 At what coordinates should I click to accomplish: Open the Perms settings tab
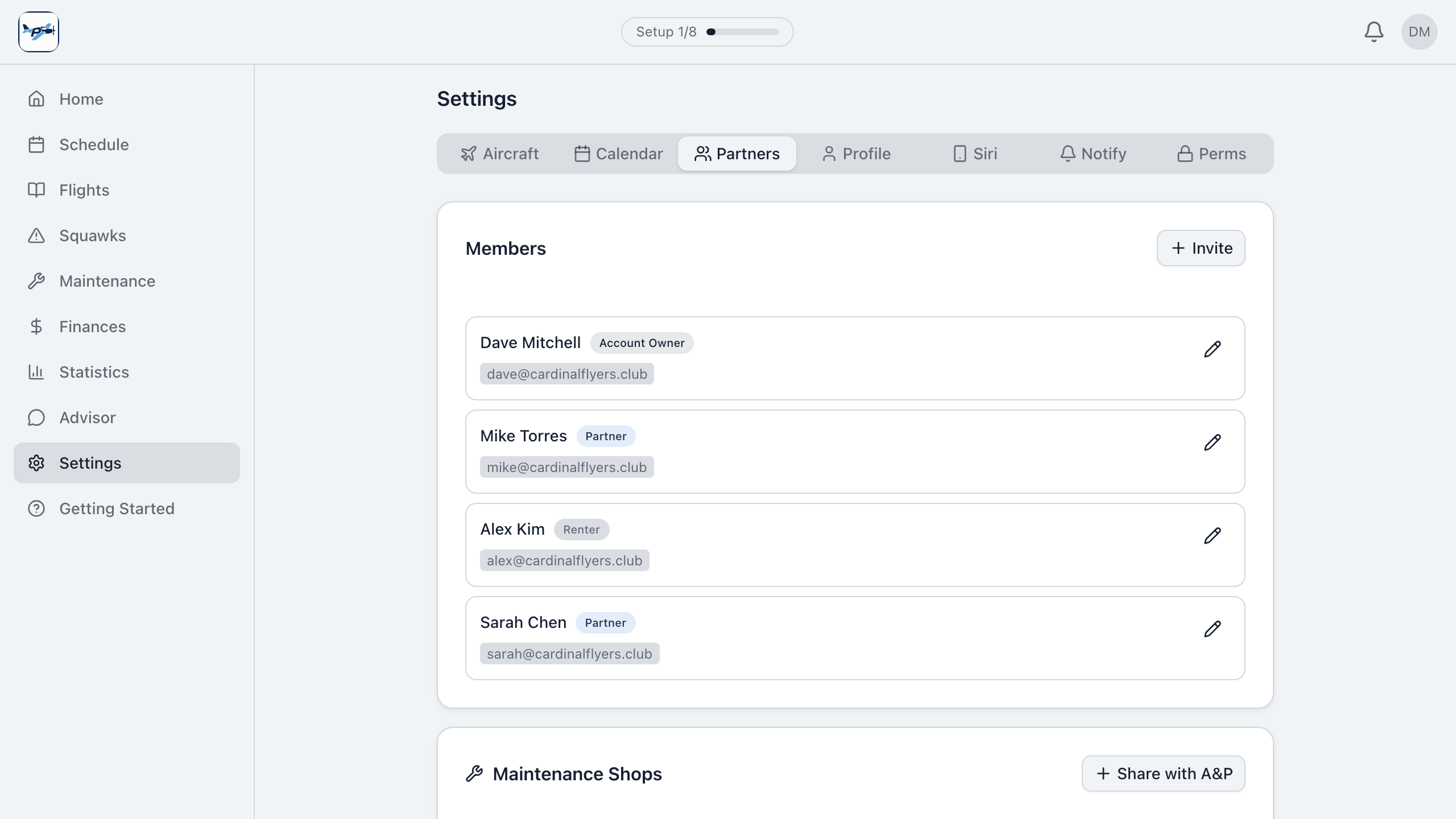click(x=1211, y=154)
